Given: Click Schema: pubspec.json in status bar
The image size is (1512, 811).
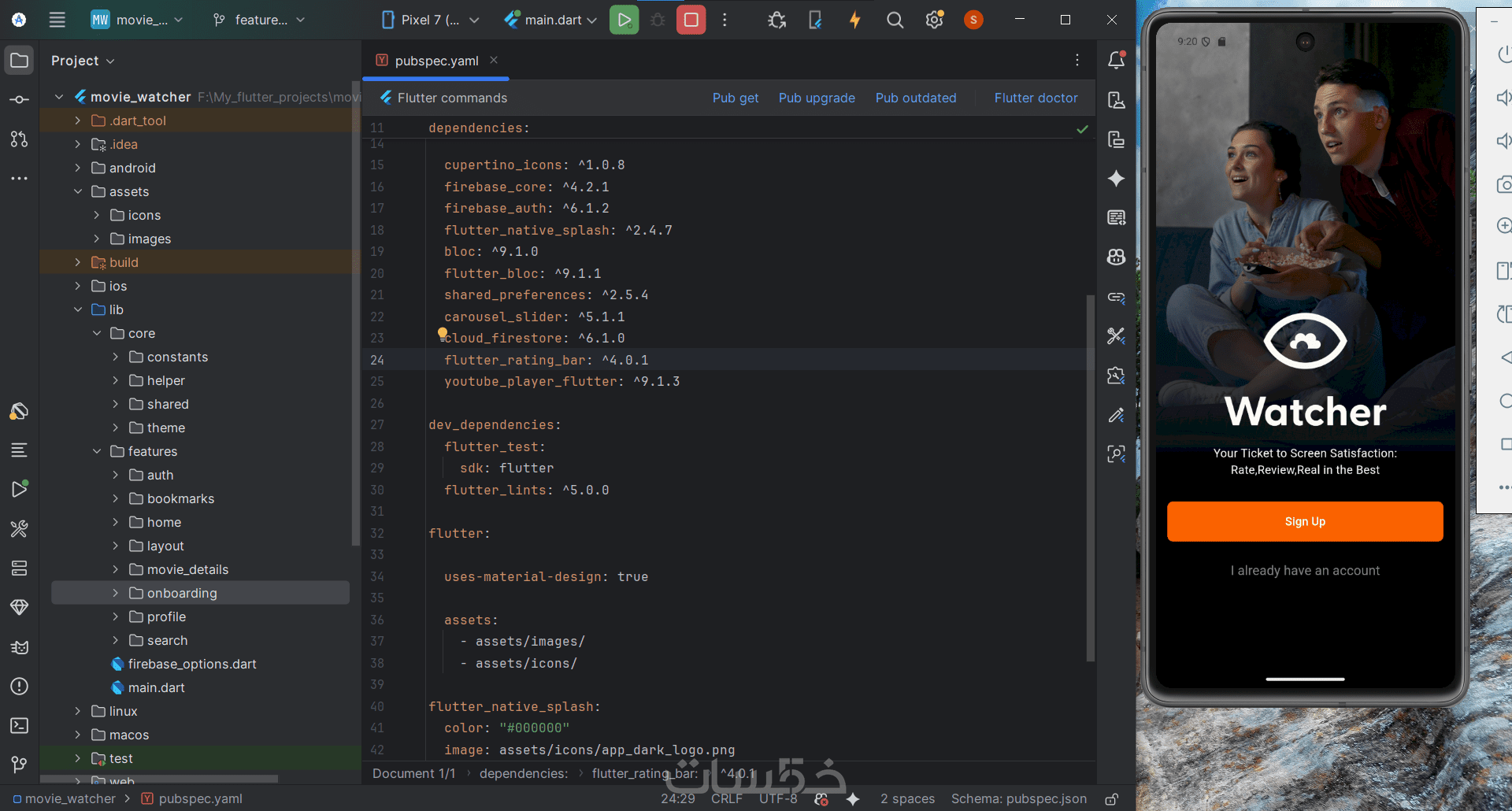Looking at the screenshot, I should (1019, 798).
